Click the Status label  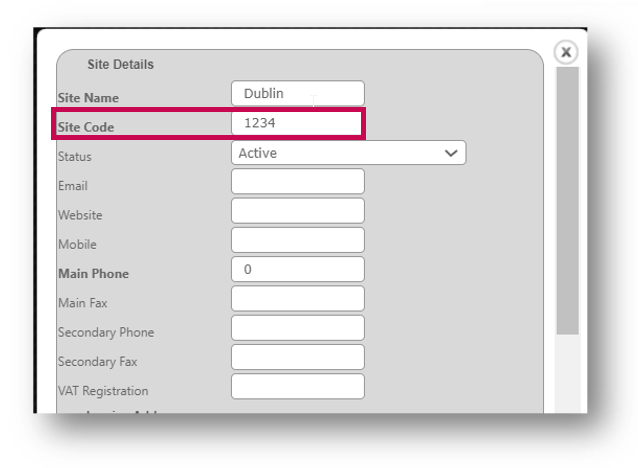[74, 157]
